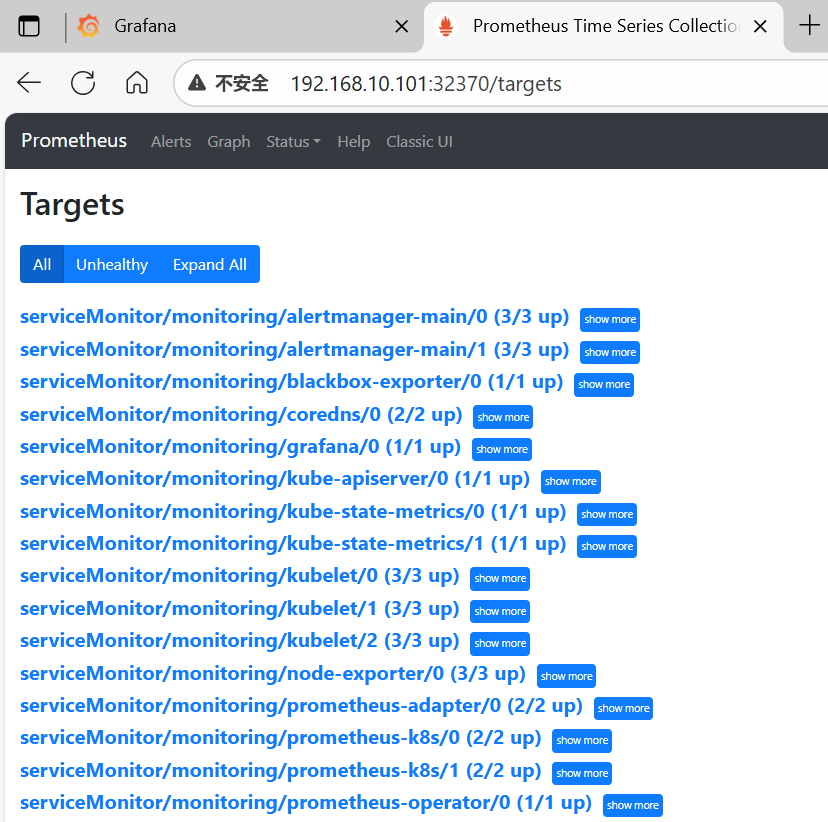Click the Grafana tab favicon
The width and height of the screenshot is (828, 822).
click(88, 26)
